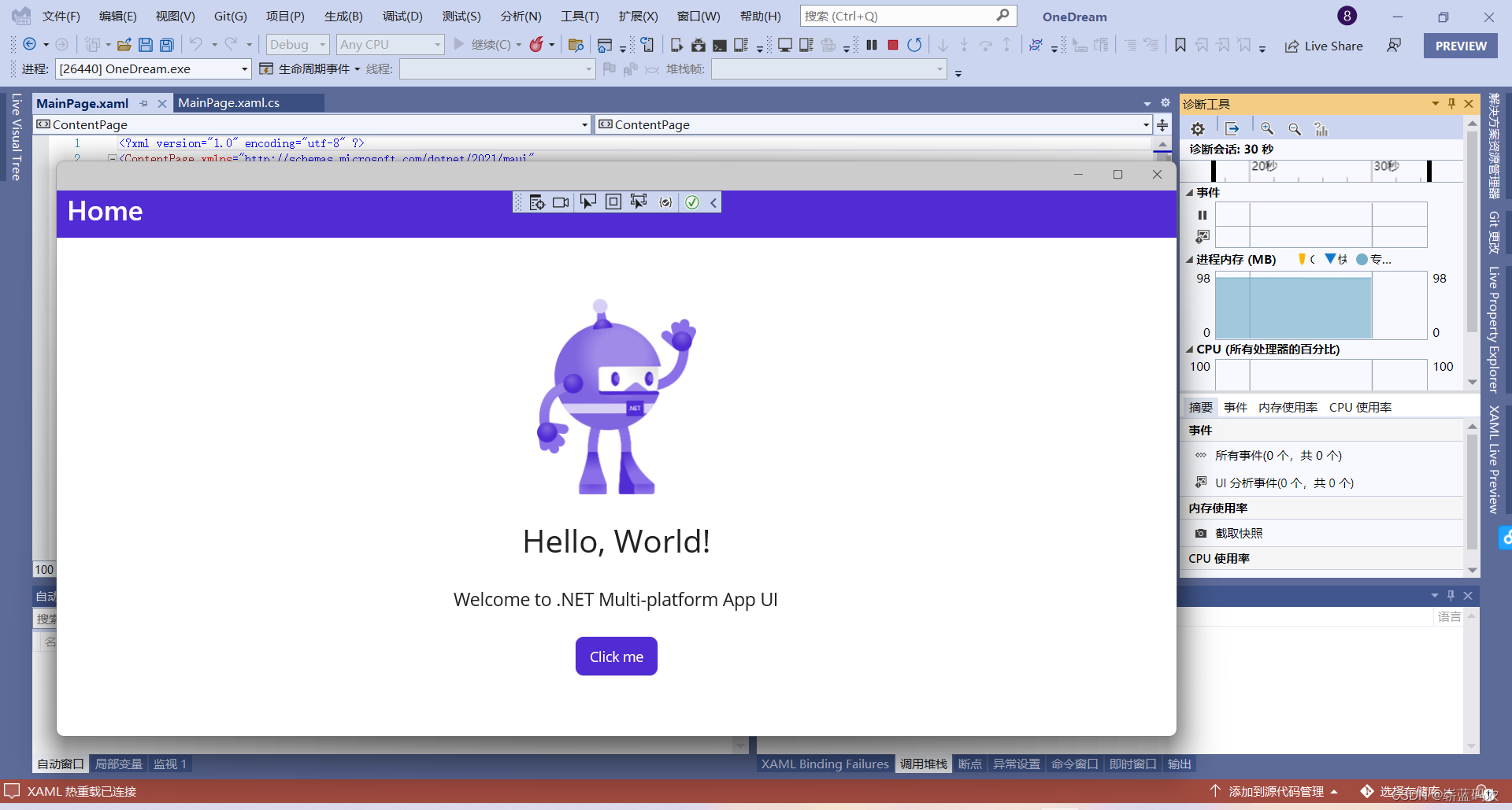The image size is (1512, 810).
Task: Switch to MainPage.xaml.cs tab
Action: click(229, 103)
